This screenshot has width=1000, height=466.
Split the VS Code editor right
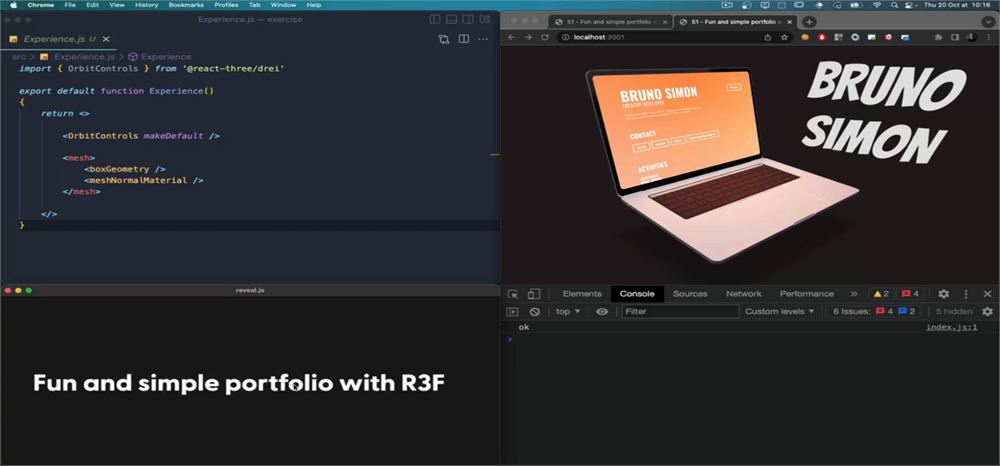[464, 39]
